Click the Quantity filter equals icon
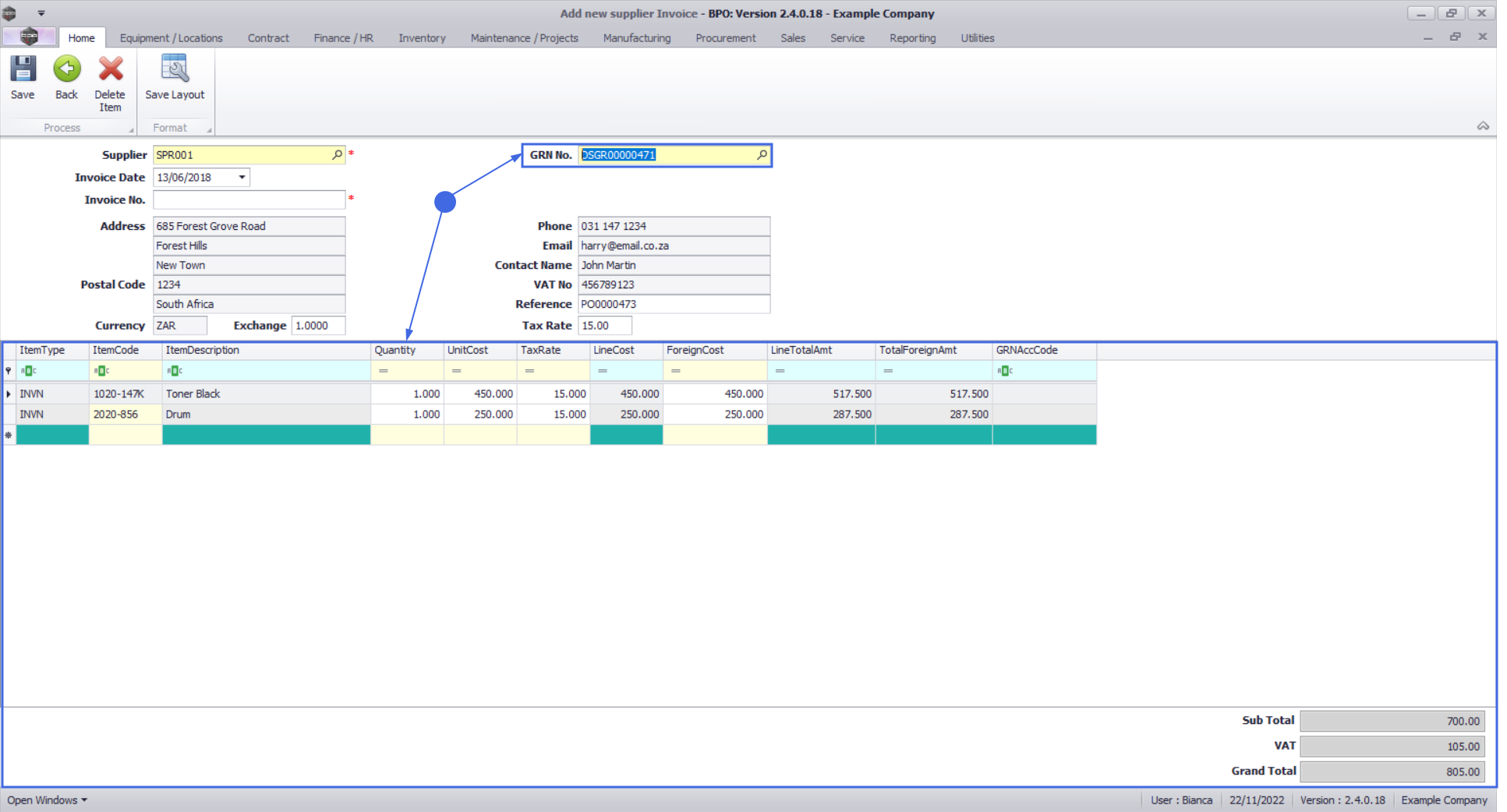The height and width of the screenshot is (812, 1507). 383,371
